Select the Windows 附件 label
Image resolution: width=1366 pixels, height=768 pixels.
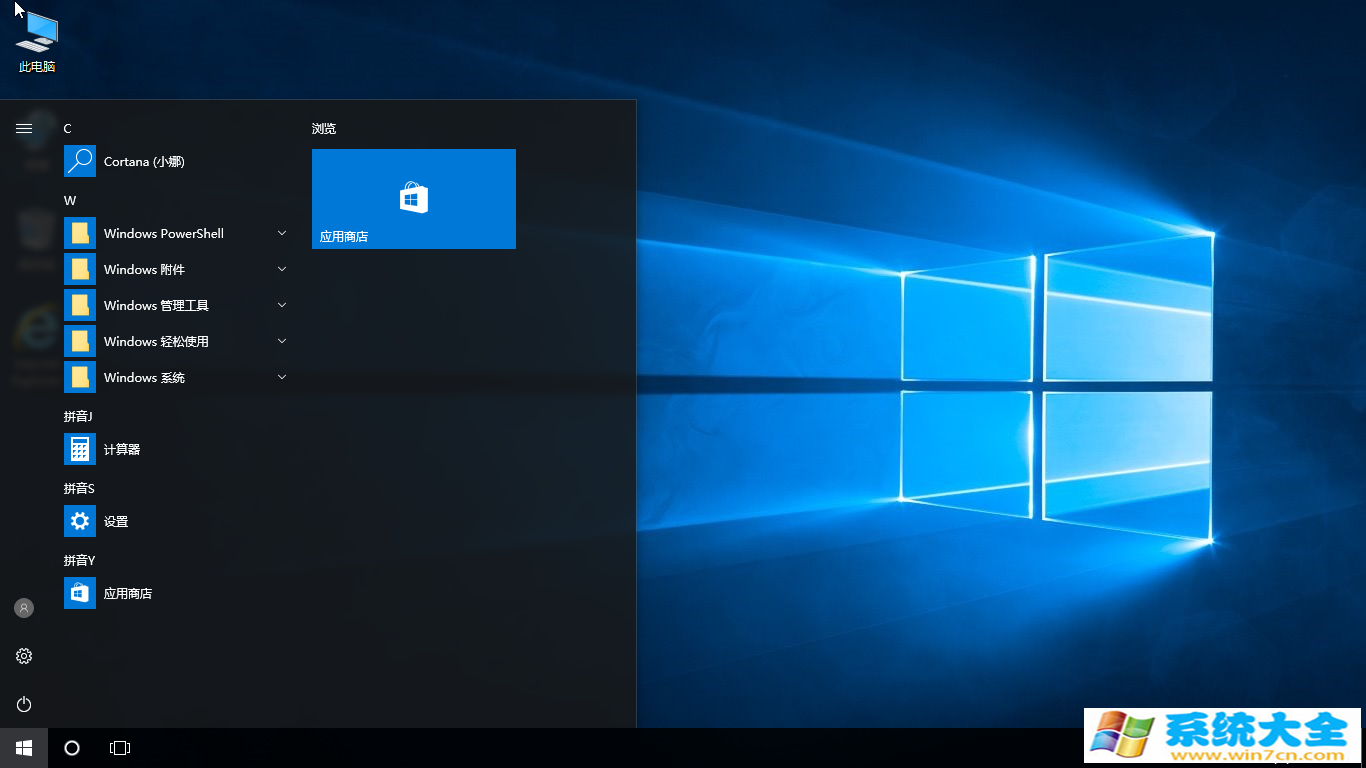[x=144, y=269]
